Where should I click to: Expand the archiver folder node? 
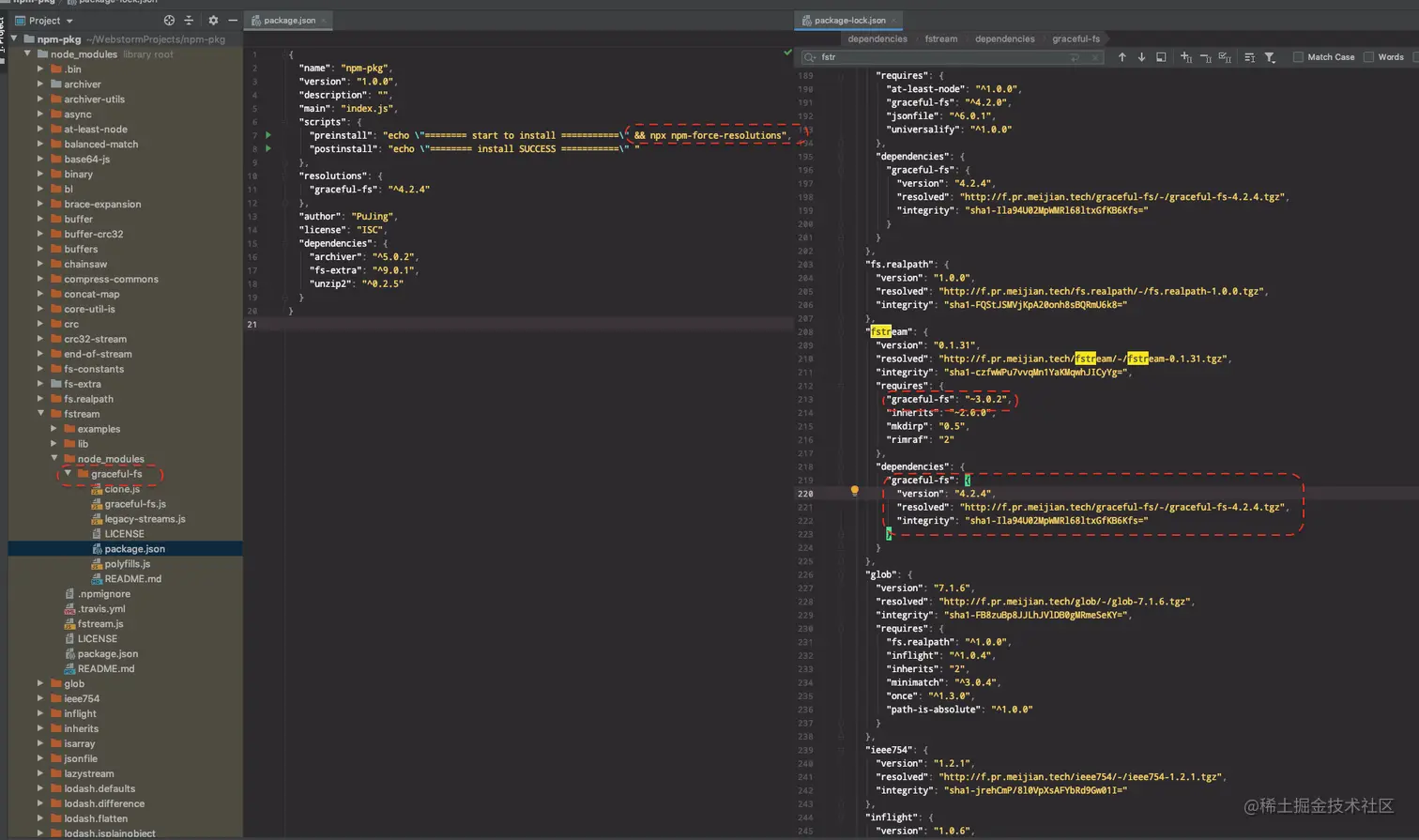pos(41,84)
